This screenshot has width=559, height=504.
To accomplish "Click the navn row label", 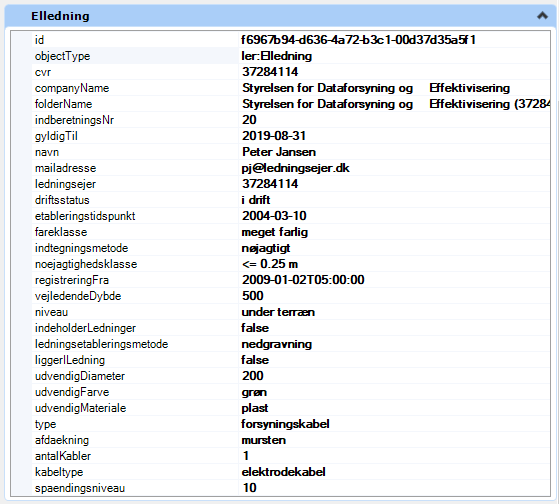I will (47, 152).
